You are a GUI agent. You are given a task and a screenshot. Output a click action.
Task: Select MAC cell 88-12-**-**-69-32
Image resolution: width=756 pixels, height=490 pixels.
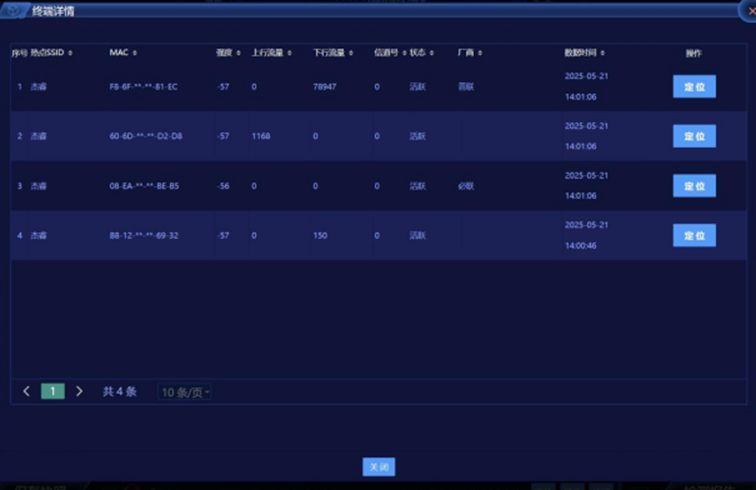click(x=144, y=235)
